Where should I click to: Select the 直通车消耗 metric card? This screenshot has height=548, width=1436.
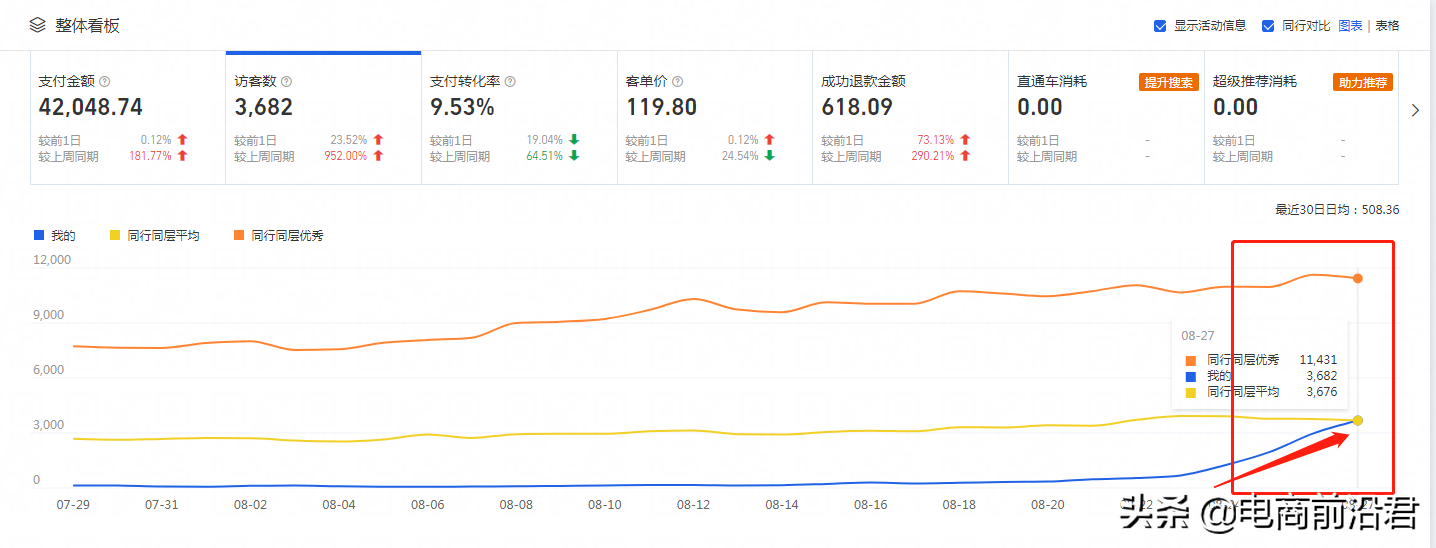pyautogui.click(x=1106, y=118)
